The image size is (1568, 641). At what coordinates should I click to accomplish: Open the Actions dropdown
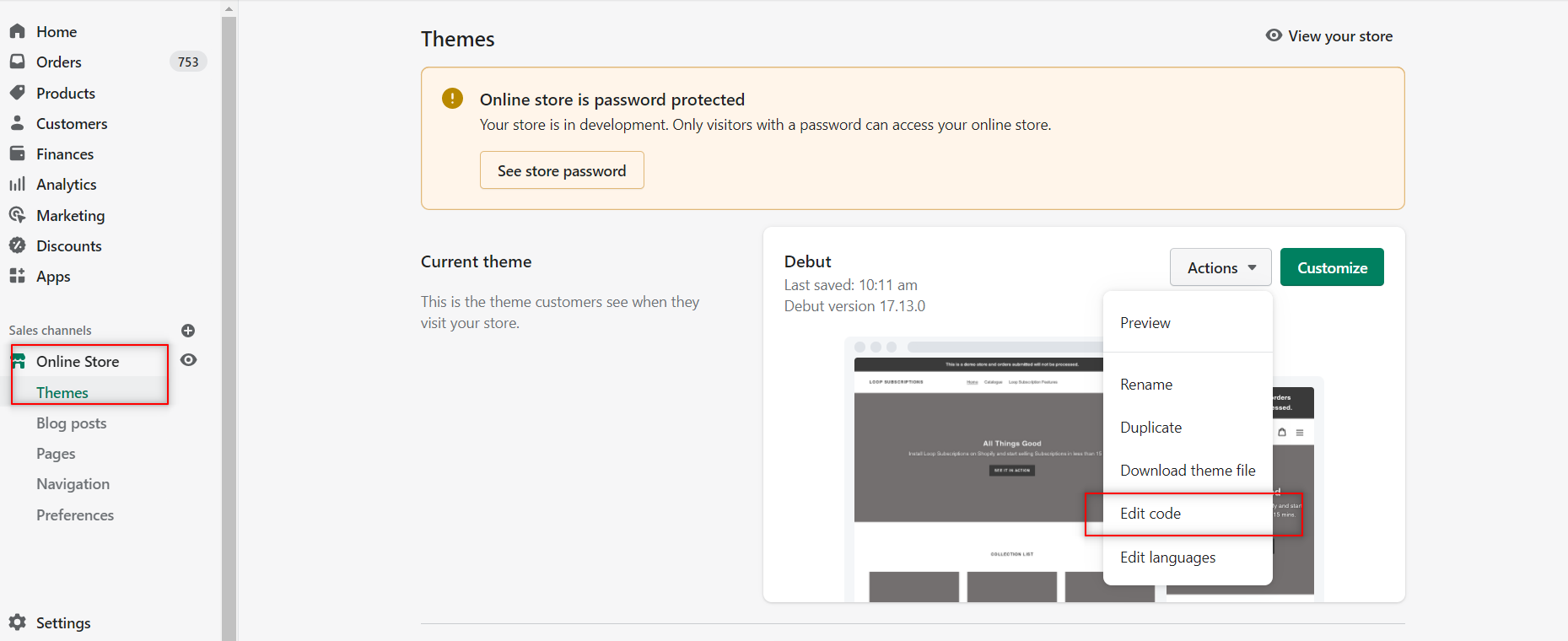pos(1220,267)
